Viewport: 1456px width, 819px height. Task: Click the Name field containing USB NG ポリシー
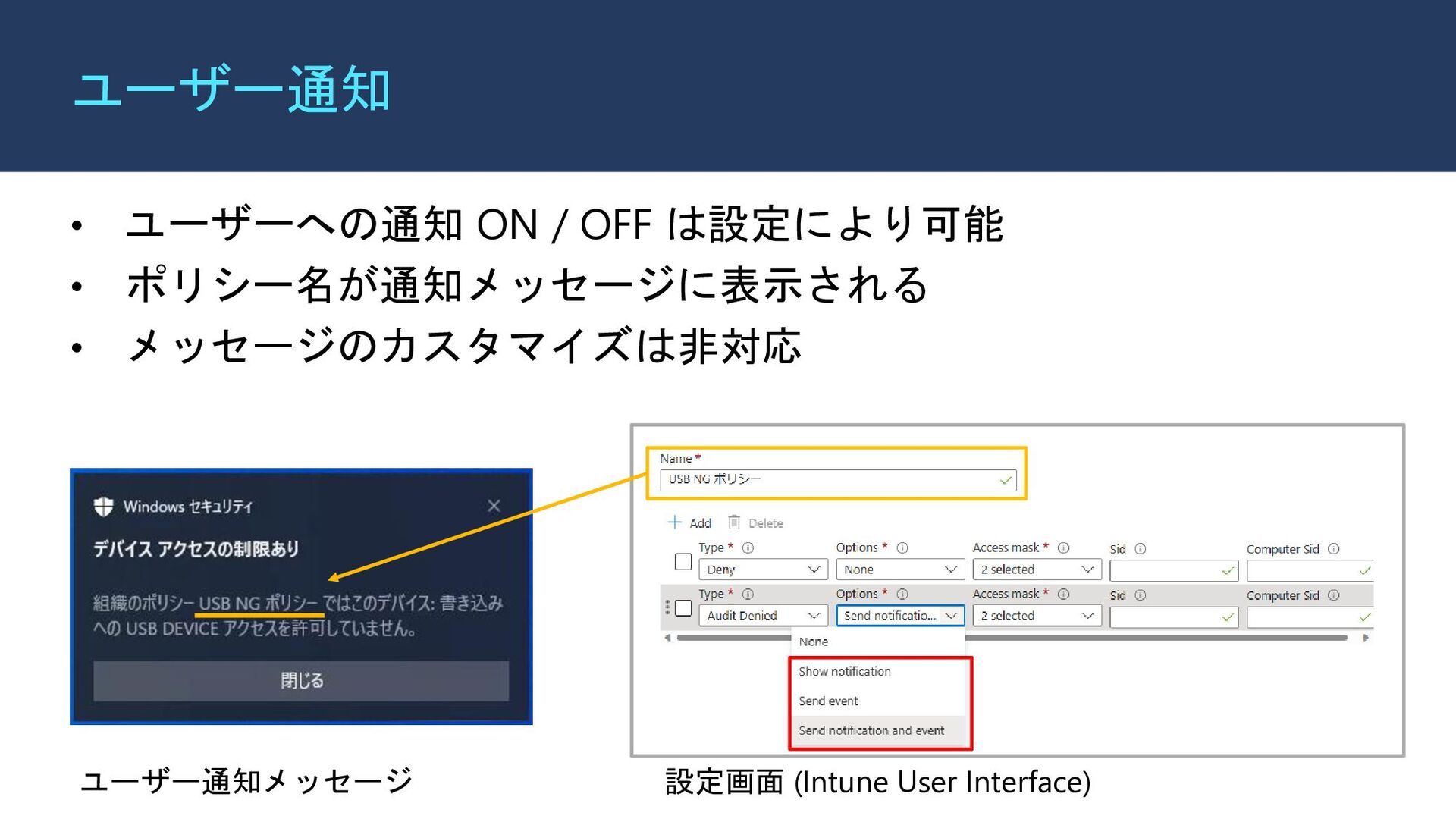838,479
